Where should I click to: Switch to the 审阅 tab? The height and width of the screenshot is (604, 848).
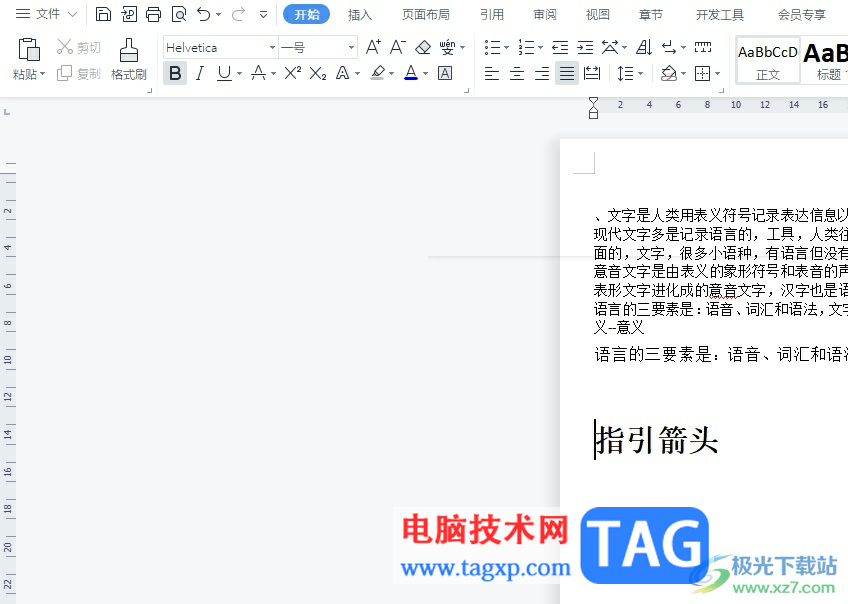pyautogui.click(x=545, y=15)
